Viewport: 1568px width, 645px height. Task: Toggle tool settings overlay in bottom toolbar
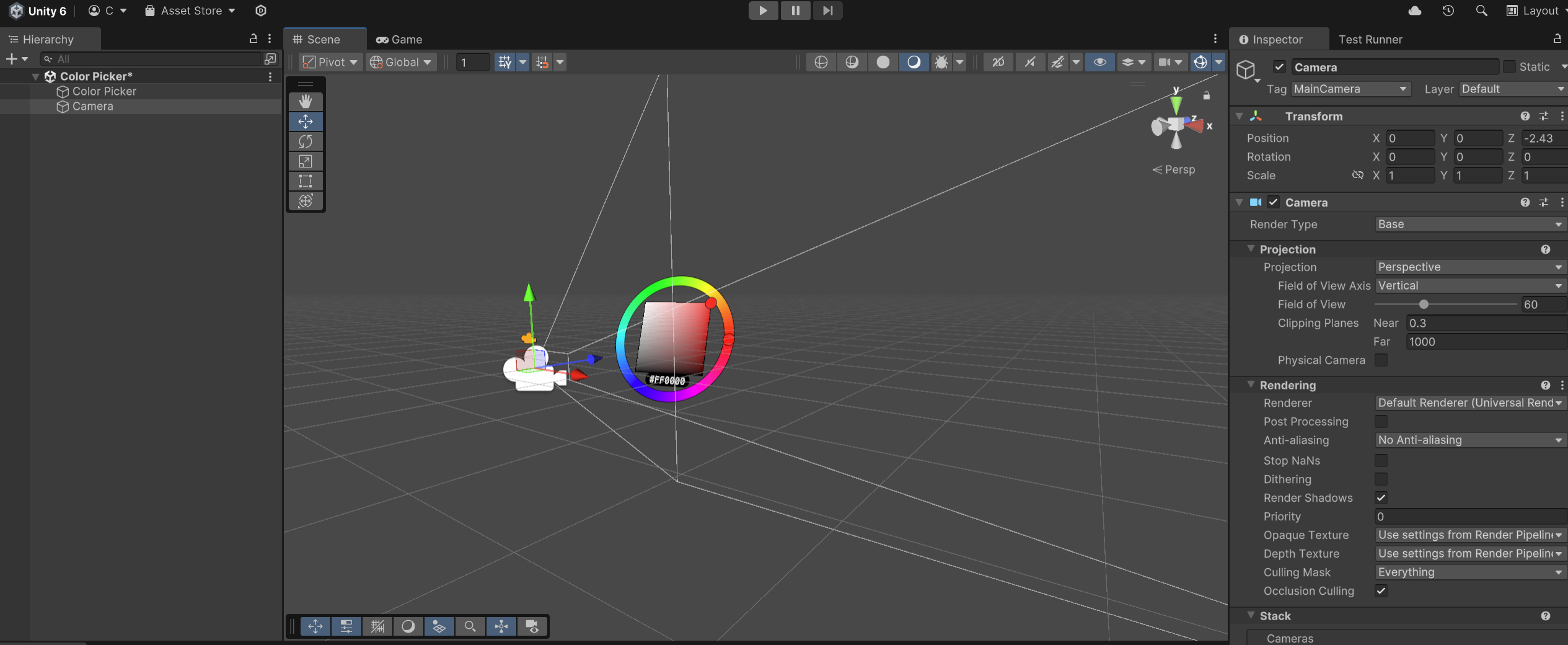[x=346, y=626]
